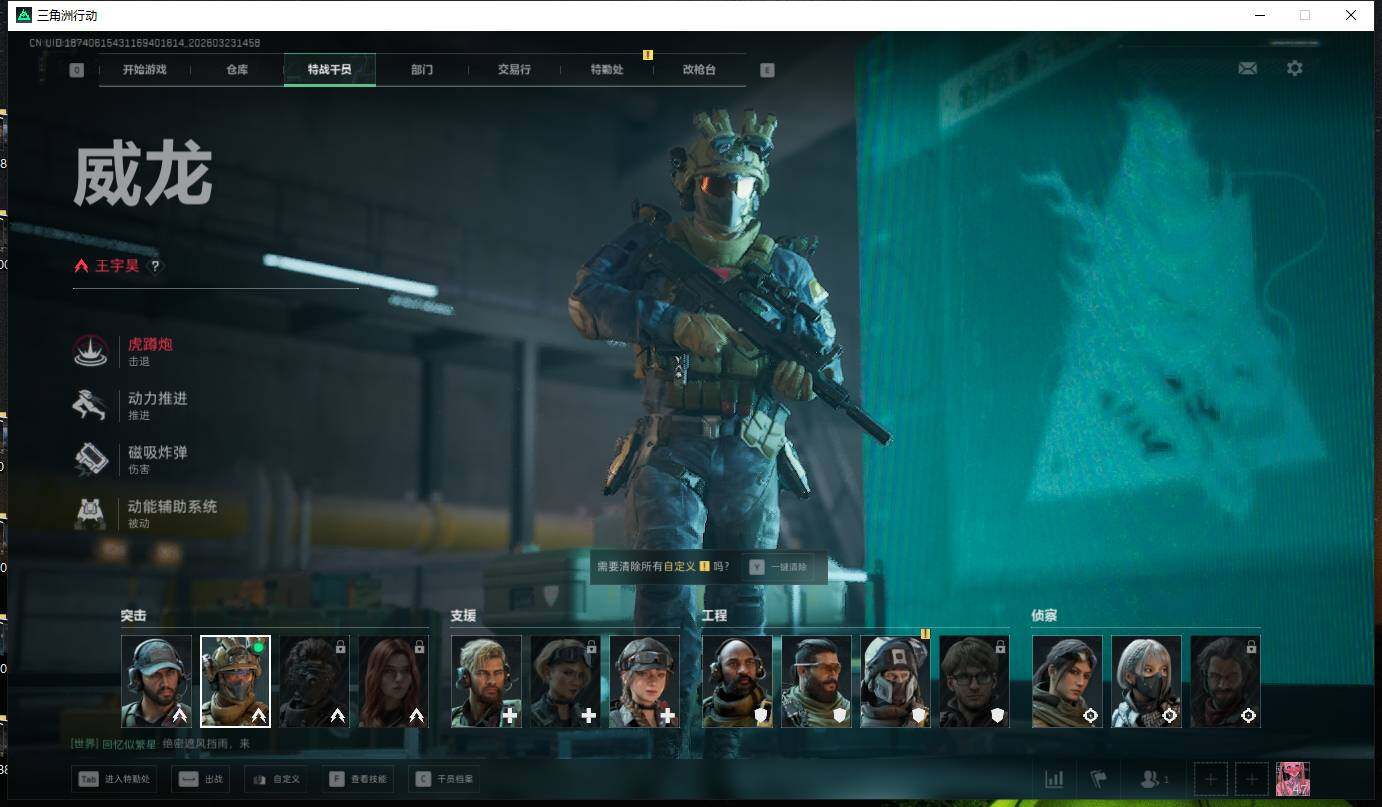Click the 进入特勤处 button
The image size is (1382, 807).
[x=114, y=779]
